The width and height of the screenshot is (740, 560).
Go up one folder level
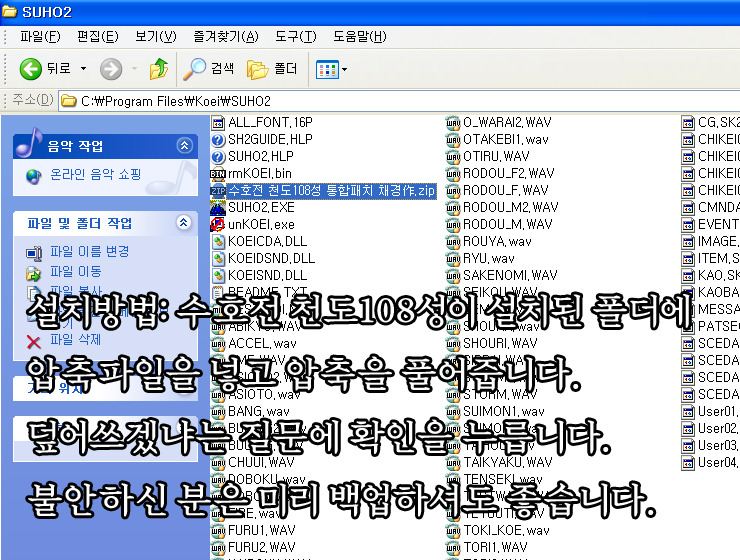coord(159,69)
